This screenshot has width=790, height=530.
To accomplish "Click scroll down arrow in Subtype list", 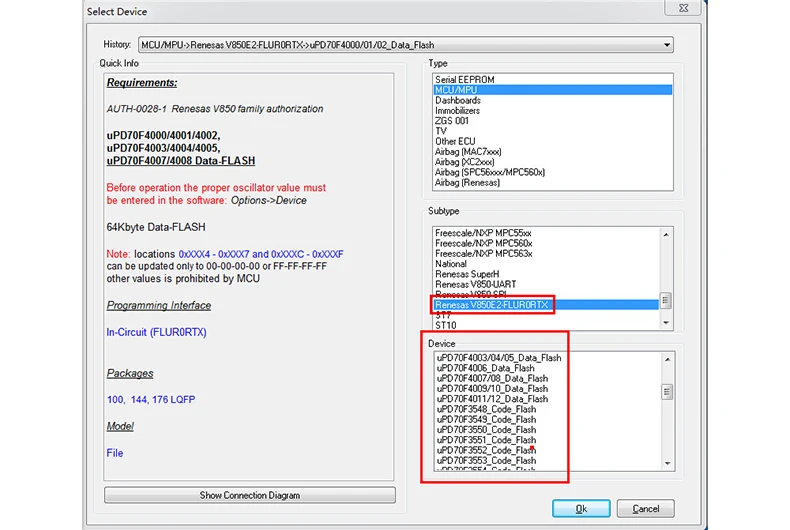I will click(x=666, y=323).
